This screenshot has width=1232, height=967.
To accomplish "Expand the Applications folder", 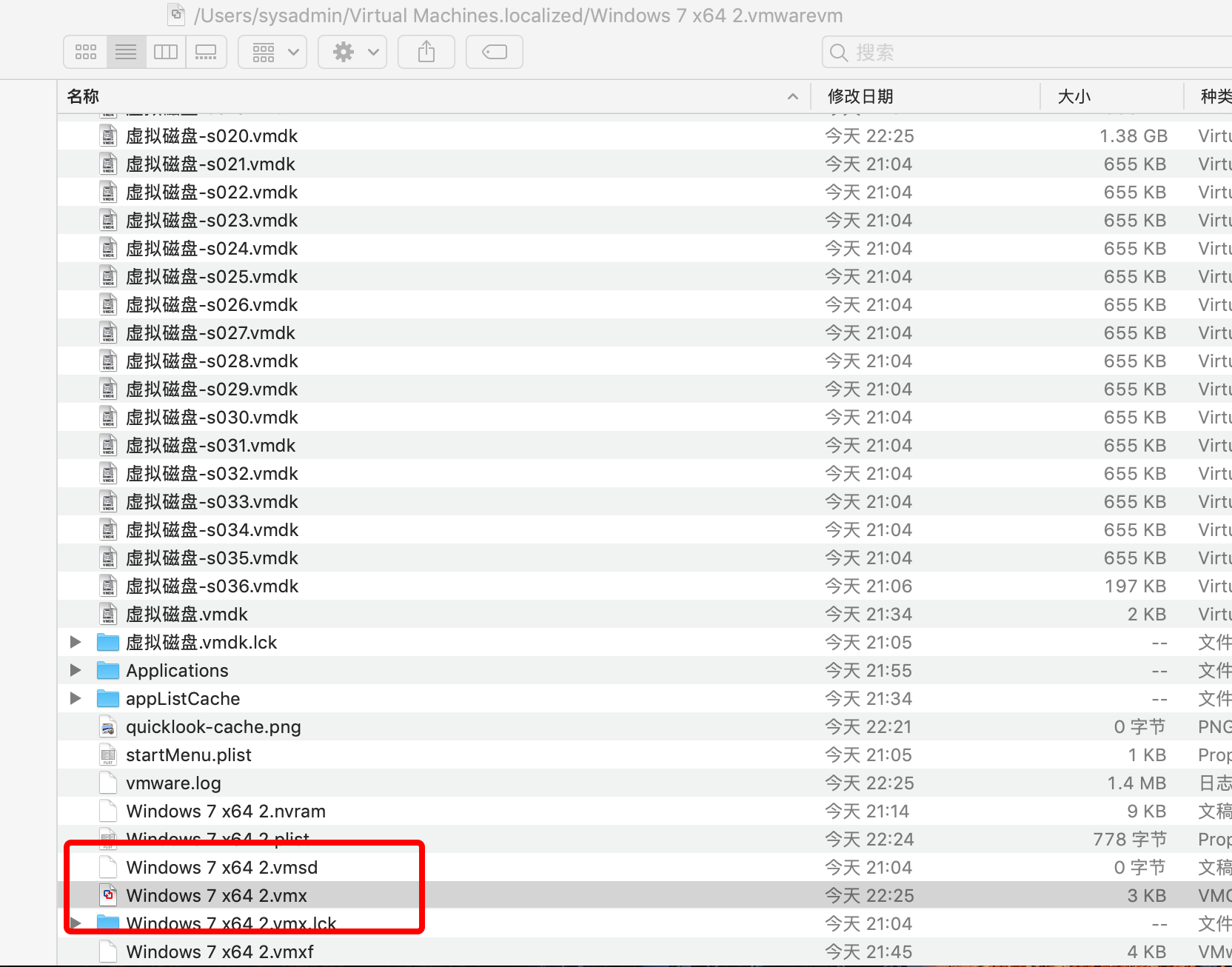I will point(76,670).
